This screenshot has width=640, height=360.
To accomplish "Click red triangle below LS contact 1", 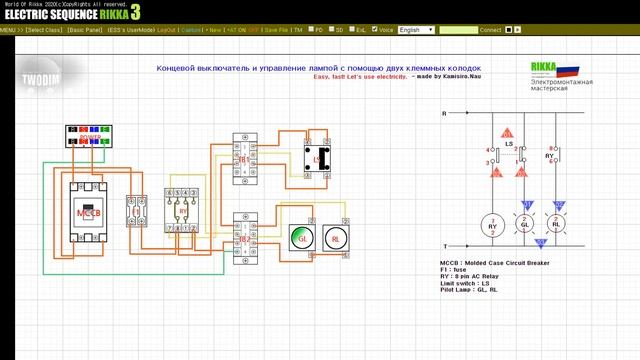I will tap(521, 172).
